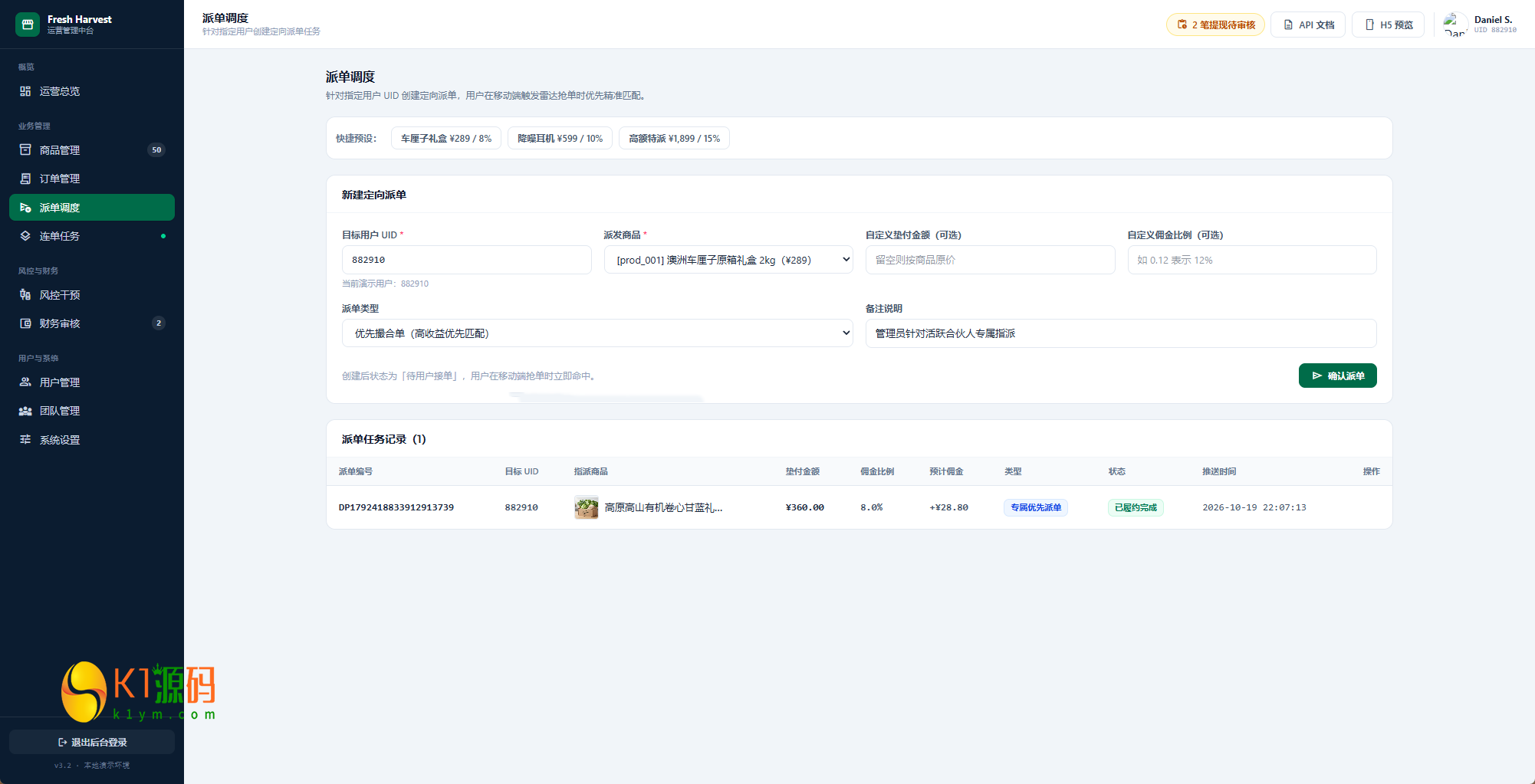
Task: Click 专属优先派单 type tag
Action: pyautogui.click(x=1036, y=507)
